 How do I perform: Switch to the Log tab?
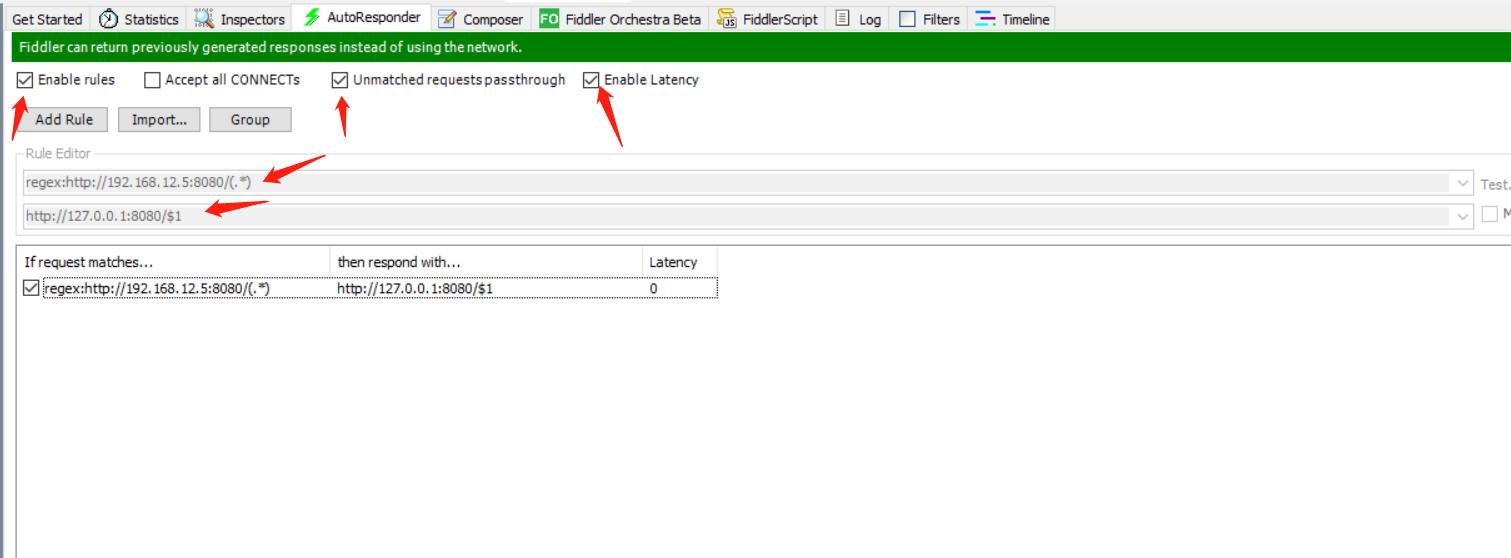coord(858,19)
